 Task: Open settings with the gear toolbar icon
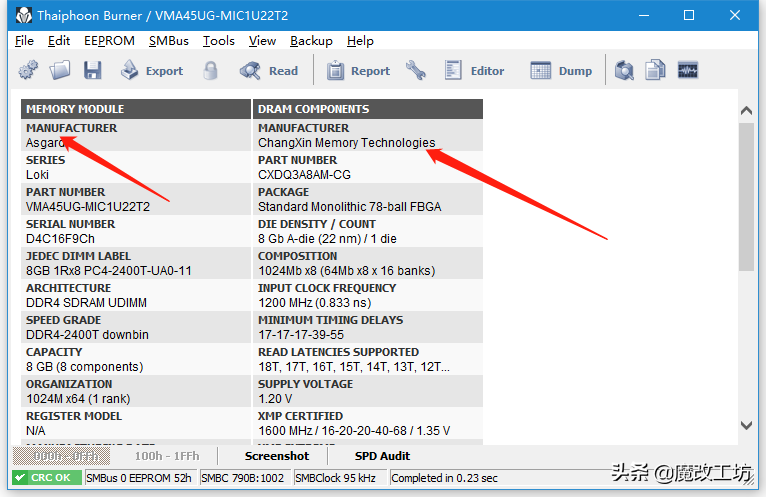28,70
